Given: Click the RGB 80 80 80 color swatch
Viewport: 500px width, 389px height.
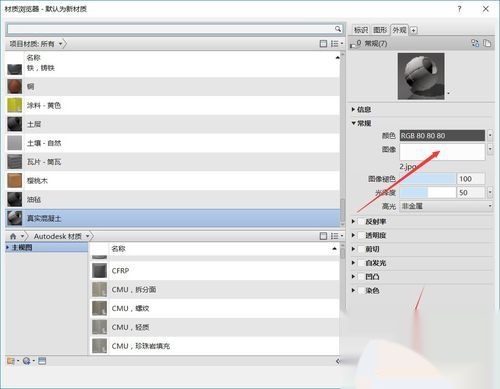Looking at the screenshot, I should (442, 135).
